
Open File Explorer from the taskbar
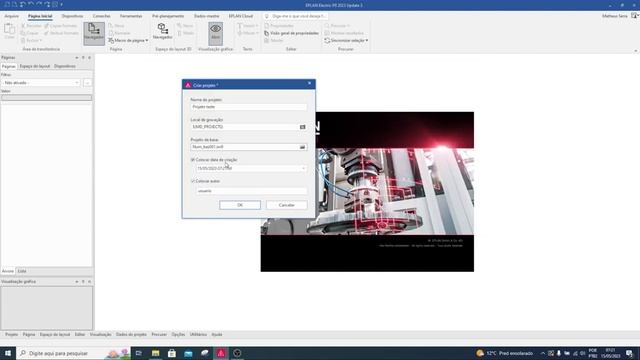tap(156, 353)
